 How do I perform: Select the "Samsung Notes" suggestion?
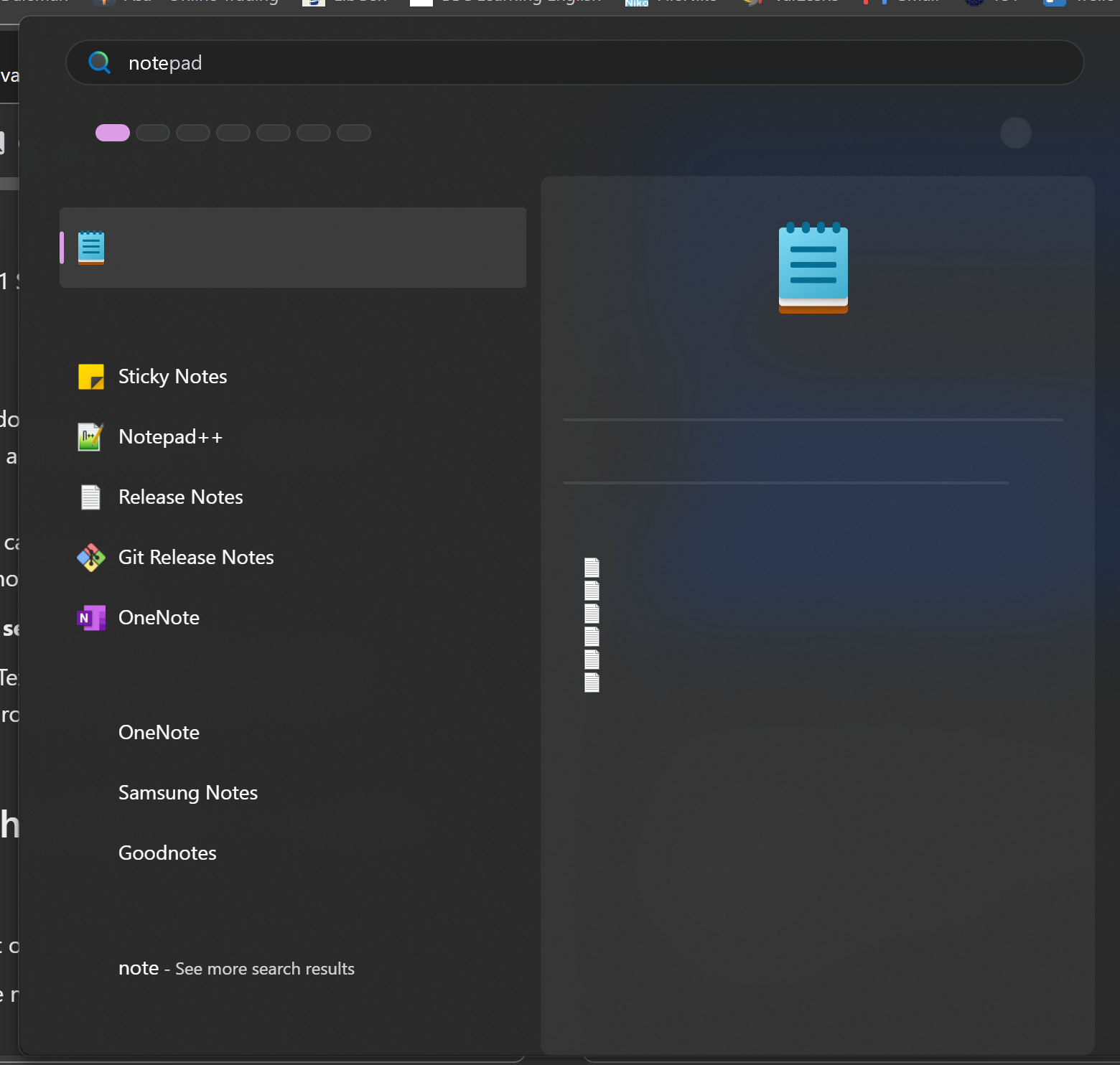pyautogui.click(x=188, y=793)
